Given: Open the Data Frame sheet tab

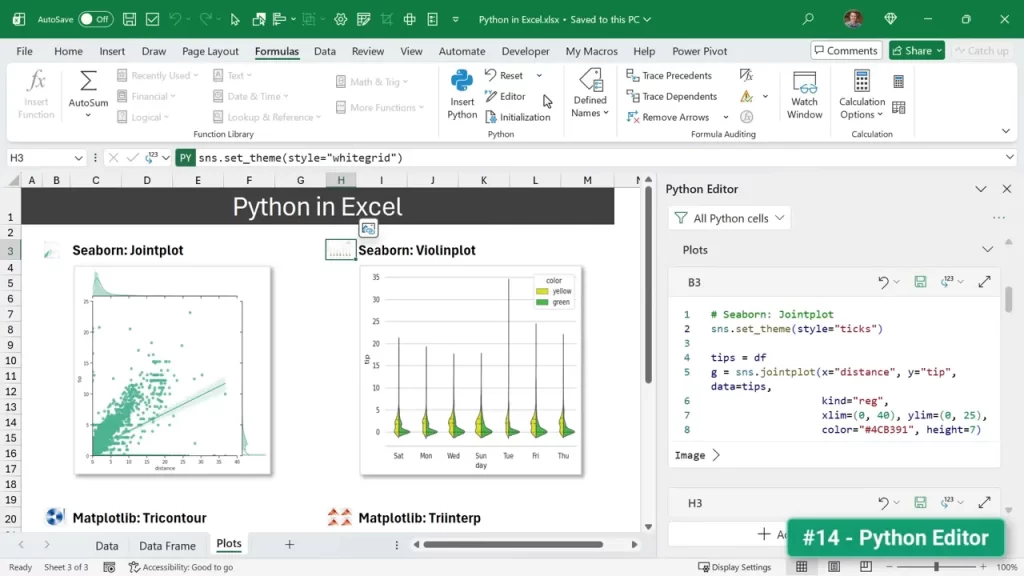Looking at the screenshot, I should coord(167,545).
